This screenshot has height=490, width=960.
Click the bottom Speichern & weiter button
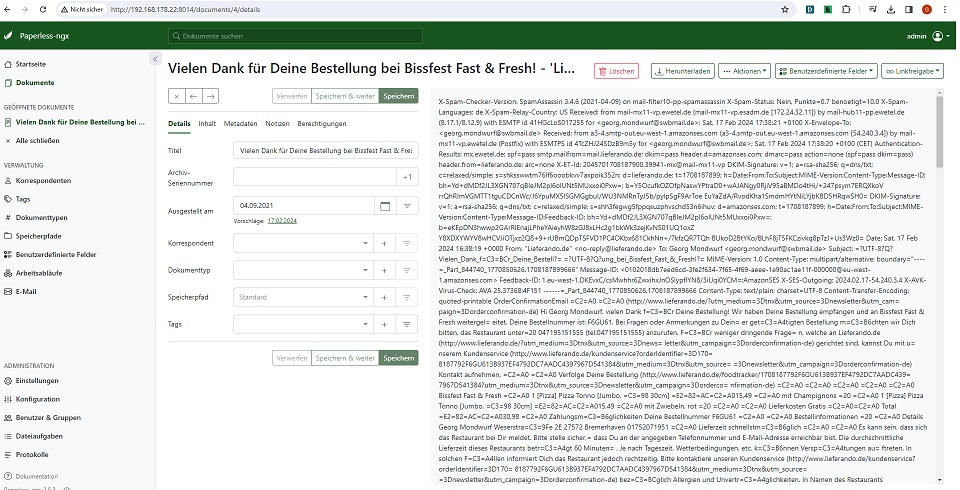coord(345,358)
